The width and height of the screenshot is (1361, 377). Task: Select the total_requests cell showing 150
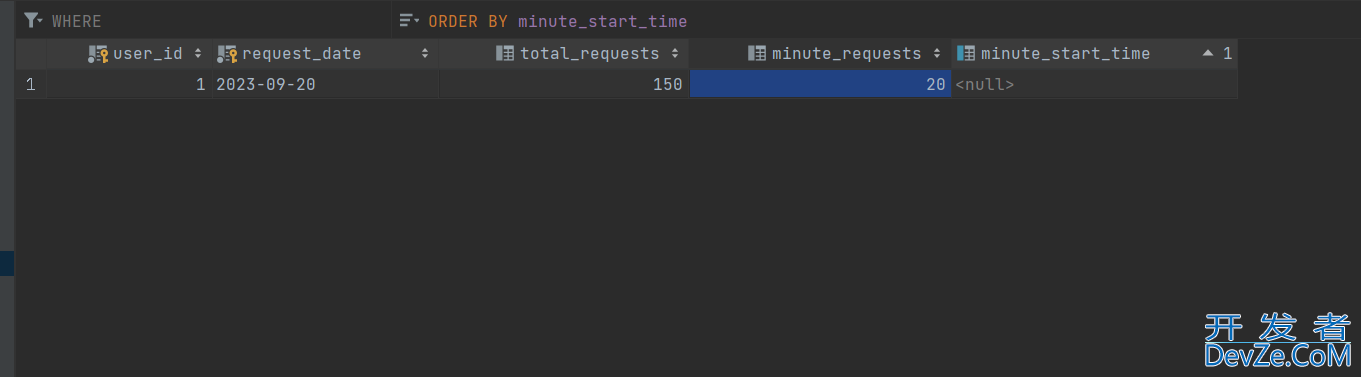point(563,85)
